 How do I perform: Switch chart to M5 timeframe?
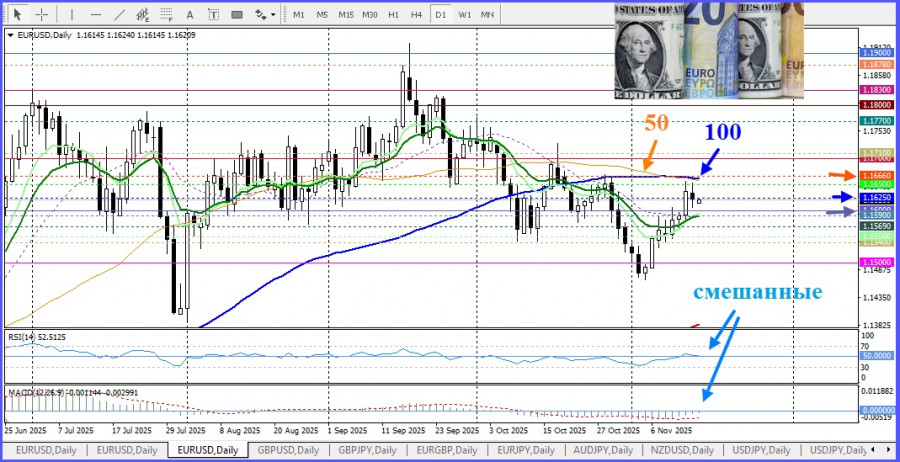pos(322,14)
